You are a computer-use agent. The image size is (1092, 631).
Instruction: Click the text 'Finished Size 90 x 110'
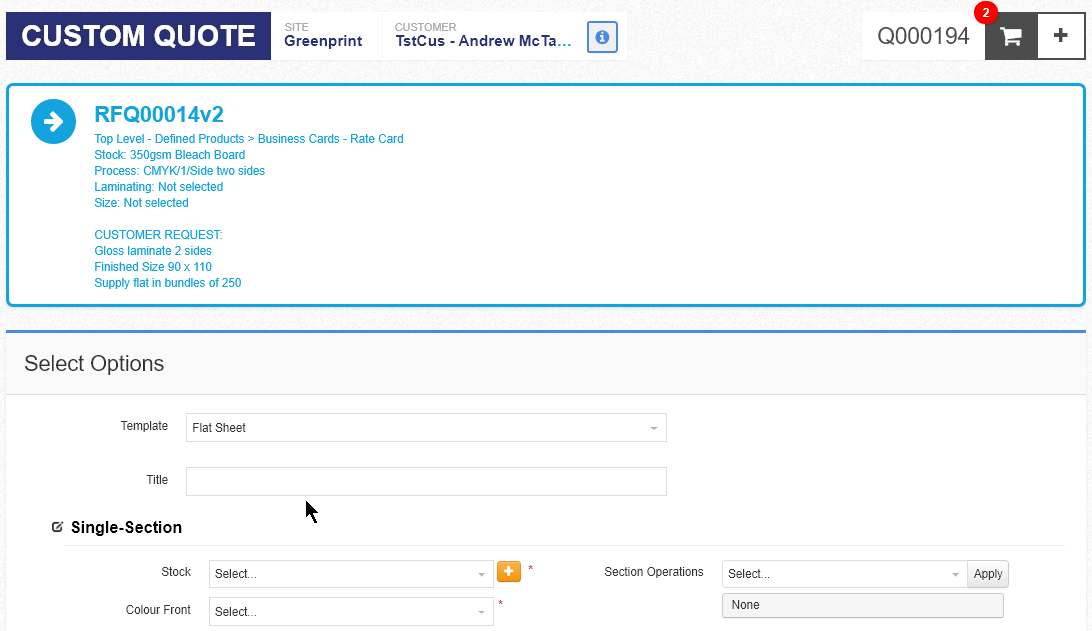153,267
